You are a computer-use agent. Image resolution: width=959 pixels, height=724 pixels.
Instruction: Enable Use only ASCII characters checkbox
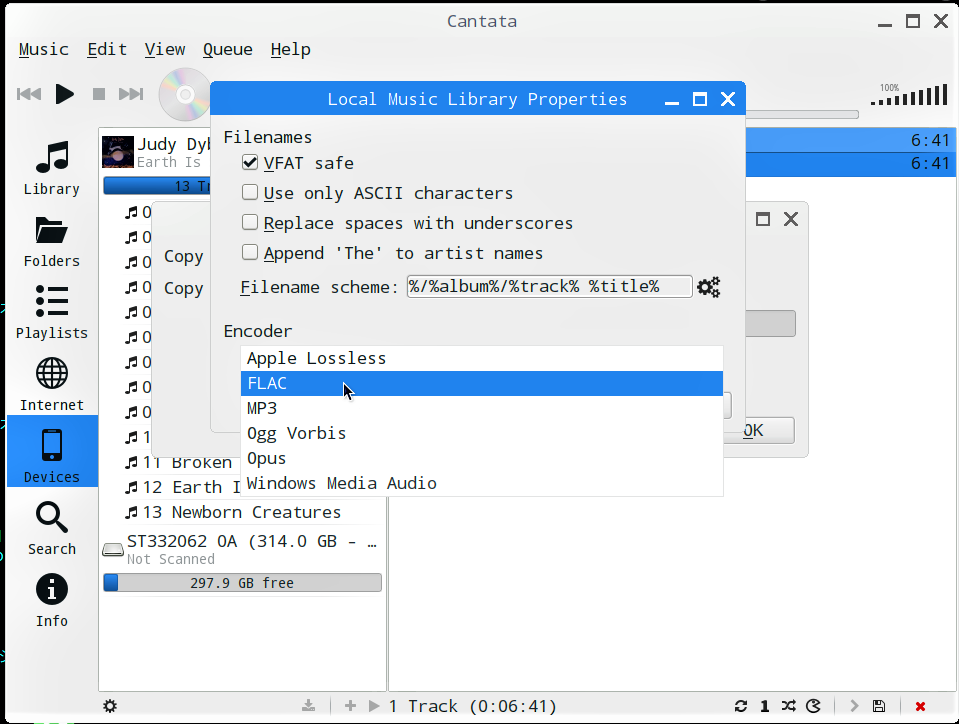click(250, 193)
